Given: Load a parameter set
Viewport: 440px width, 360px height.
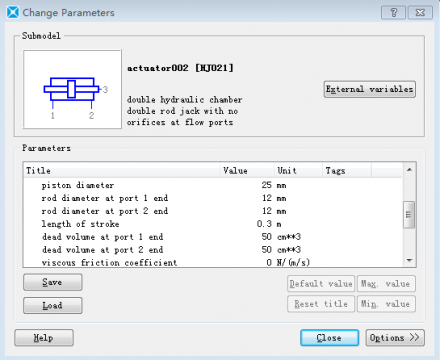Looking at the screenshot, I should pos(53,305).
